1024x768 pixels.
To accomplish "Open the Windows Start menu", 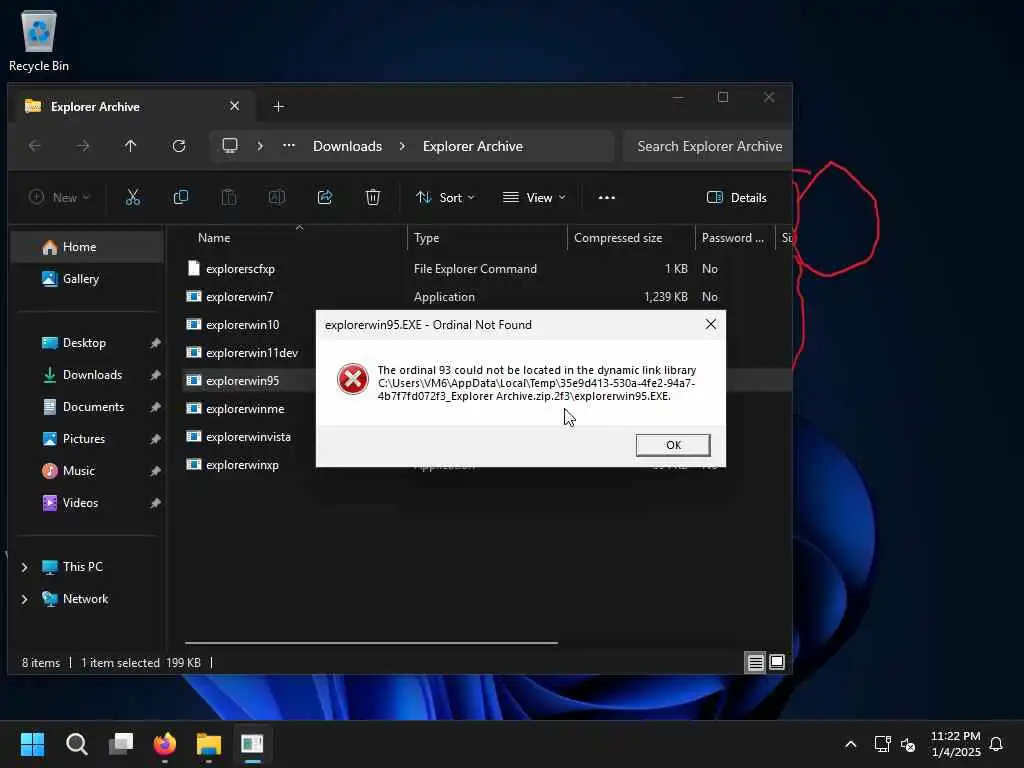I will point(32,744).
